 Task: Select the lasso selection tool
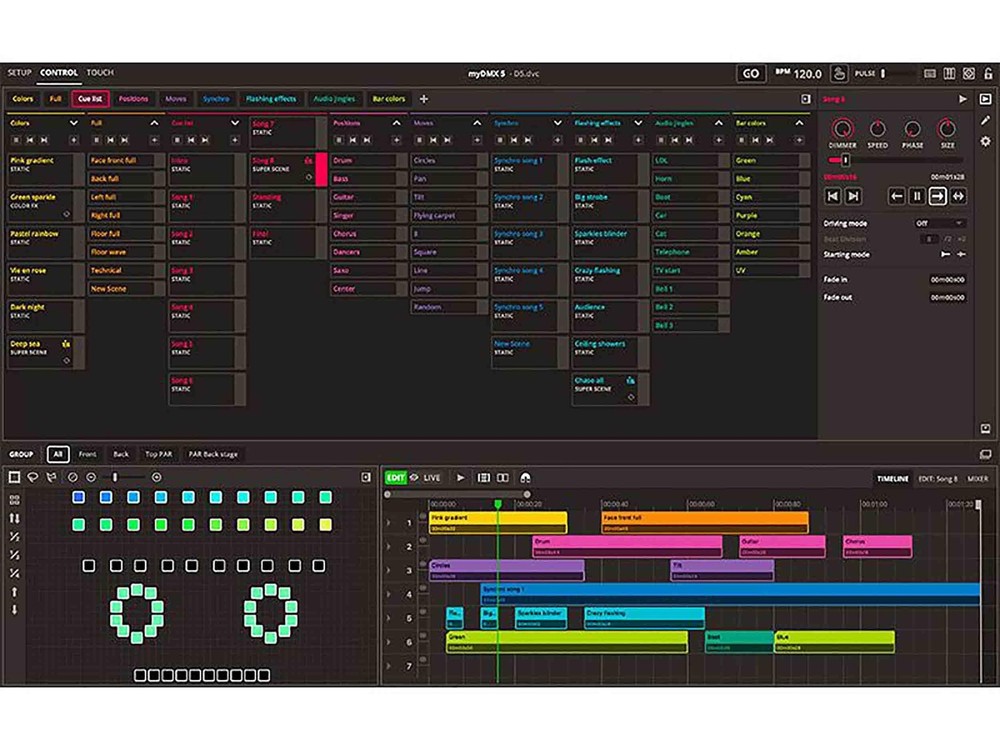click(32, 477)
